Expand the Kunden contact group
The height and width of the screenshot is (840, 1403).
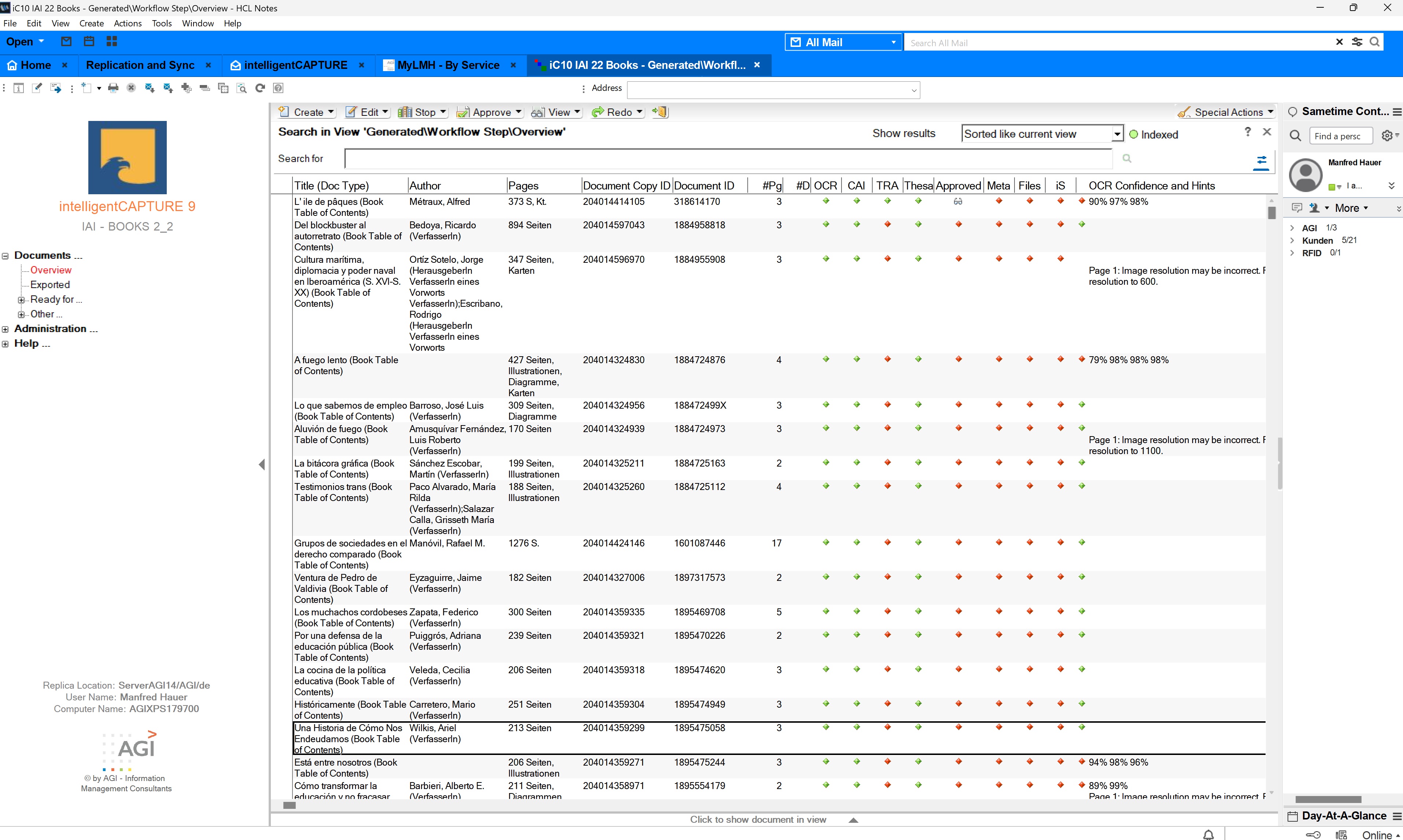pos(1292,240)
